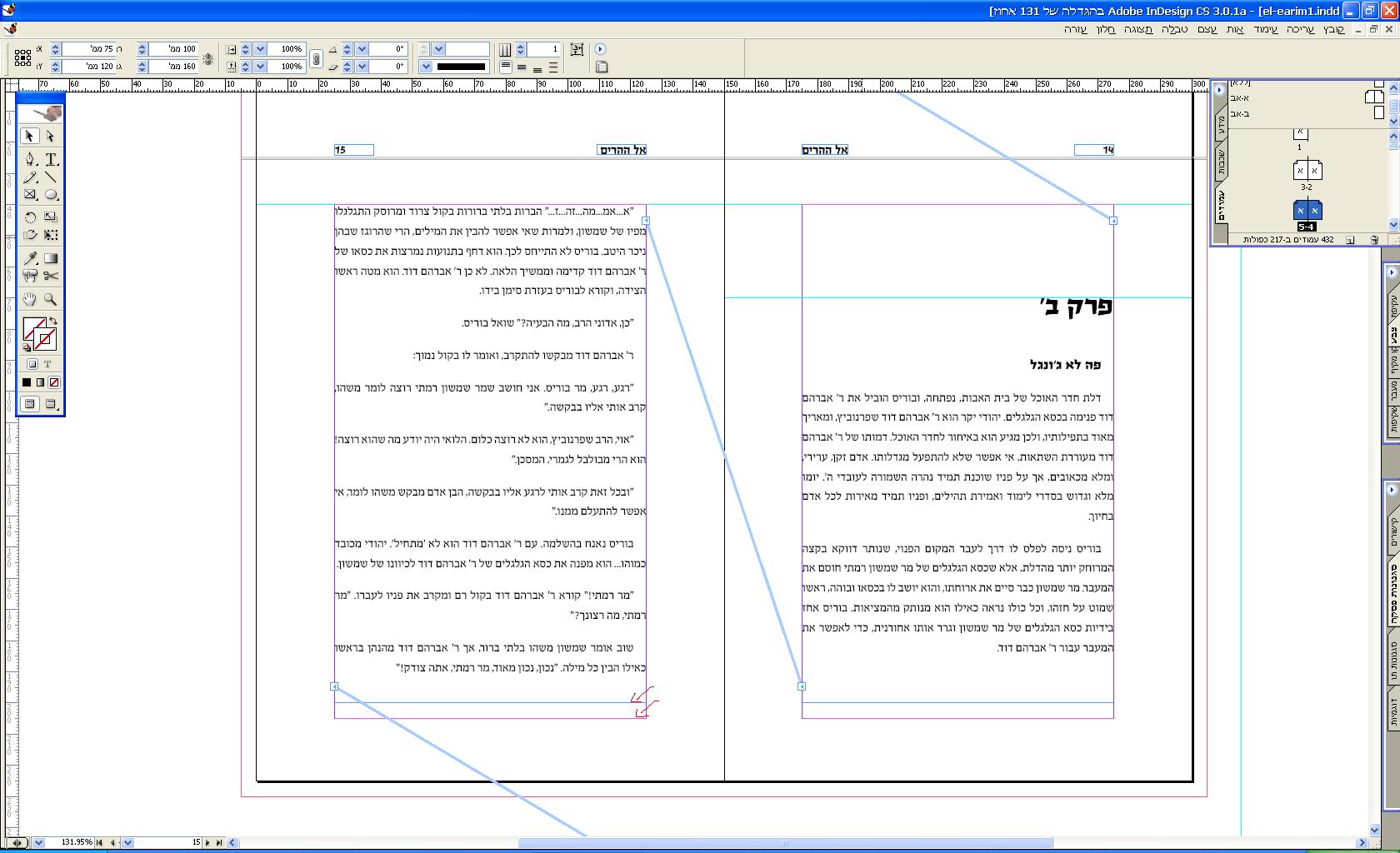Viewport: 1400px width, 853px height.
Task: Open the טבלה (Table) menu
Action: (x=1175, y=29)
